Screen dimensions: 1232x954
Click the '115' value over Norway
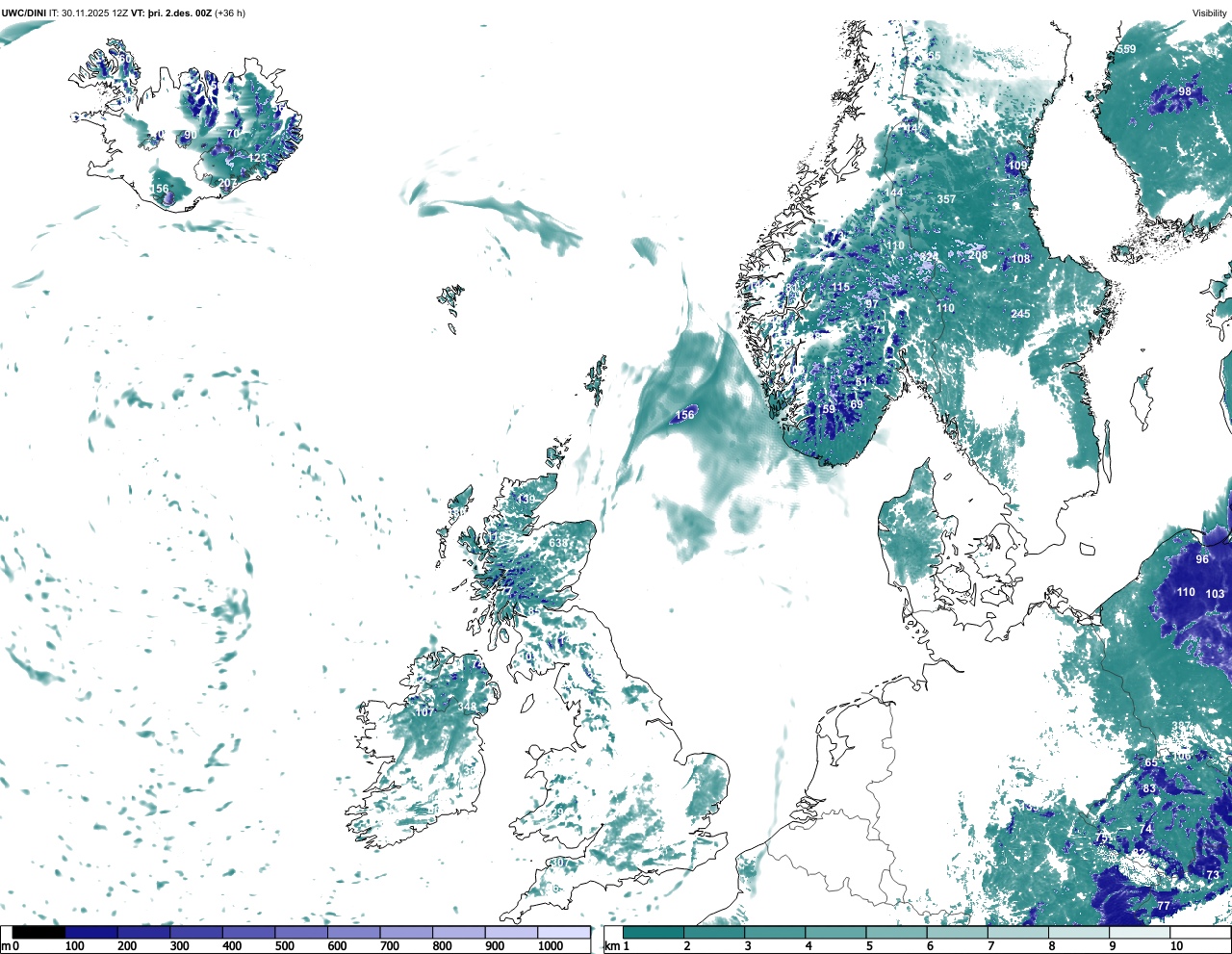841,287
